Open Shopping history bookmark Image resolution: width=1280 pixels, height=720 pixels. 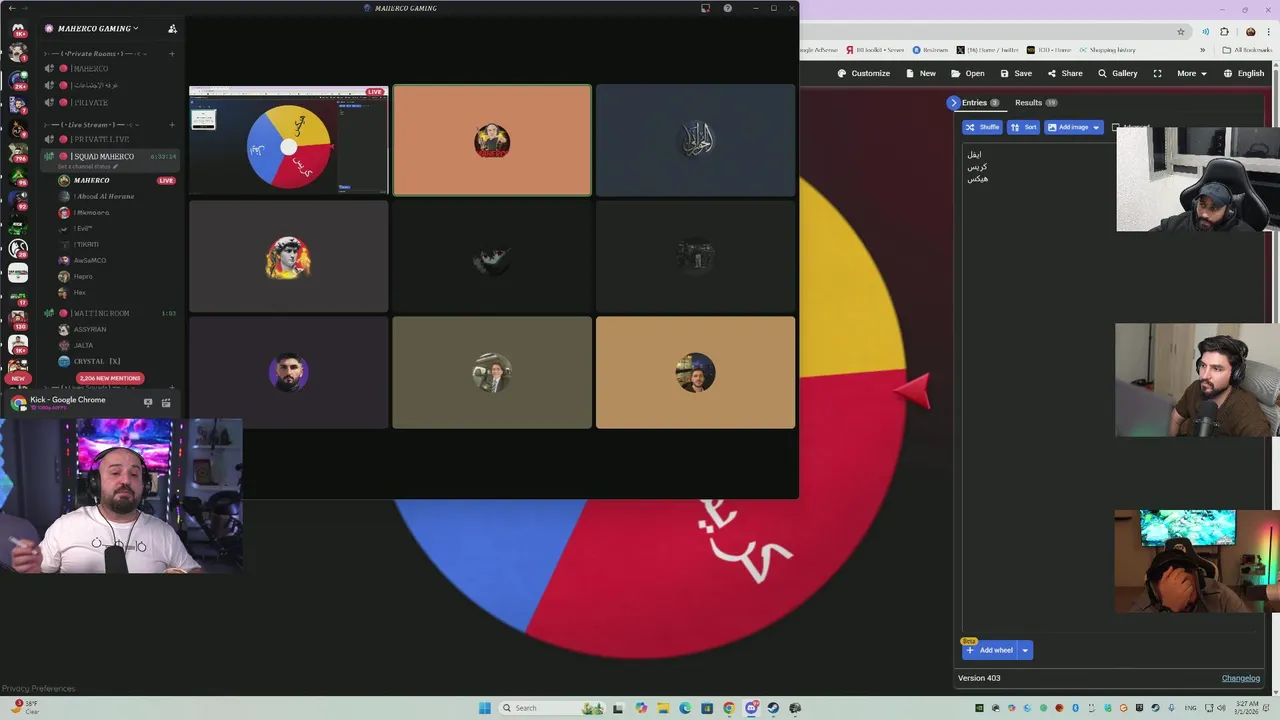click(1107, 50)
